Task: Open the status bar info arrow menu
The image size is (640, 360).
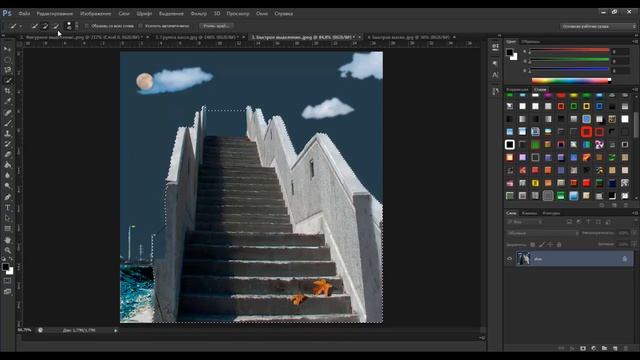Action: pos(116,330)
